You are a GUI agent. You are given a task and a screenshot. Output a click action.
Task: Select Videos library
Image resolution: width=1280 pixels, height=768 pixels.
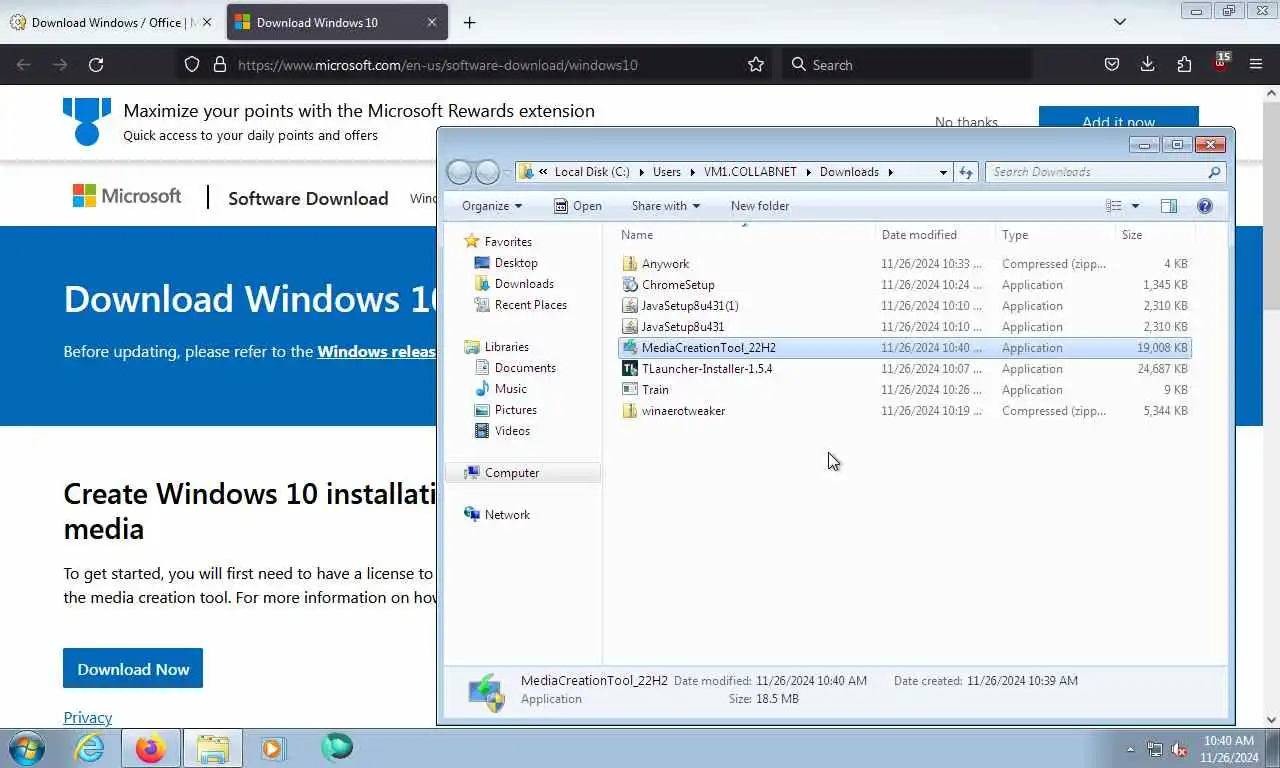click(503, 431)
